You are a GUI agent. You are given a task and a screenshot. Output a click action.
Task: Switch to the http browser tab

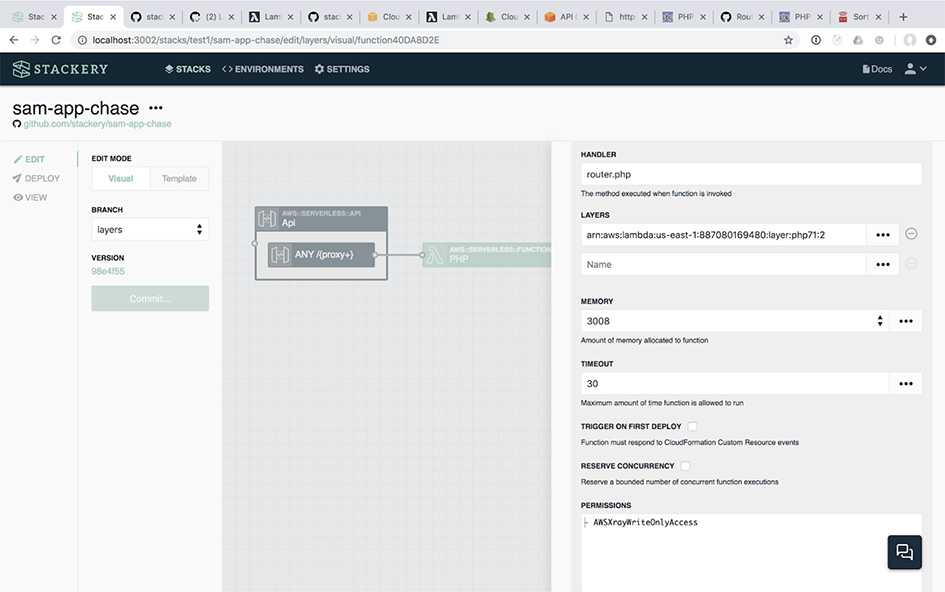click(x=626, y=17)
